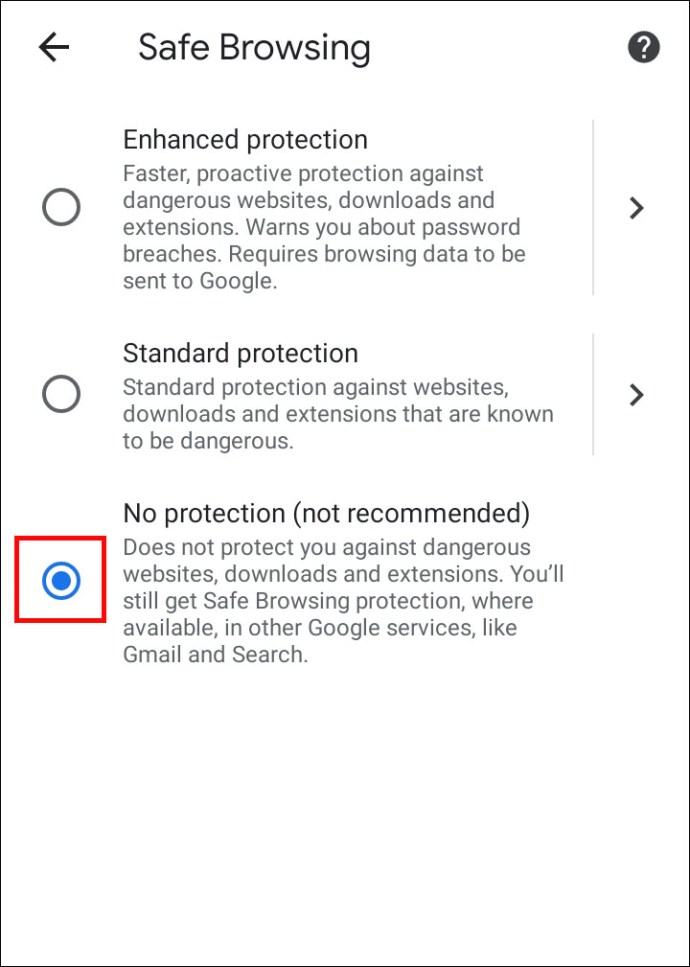Tap the "Enhanced protection" heading

[245, 139]
